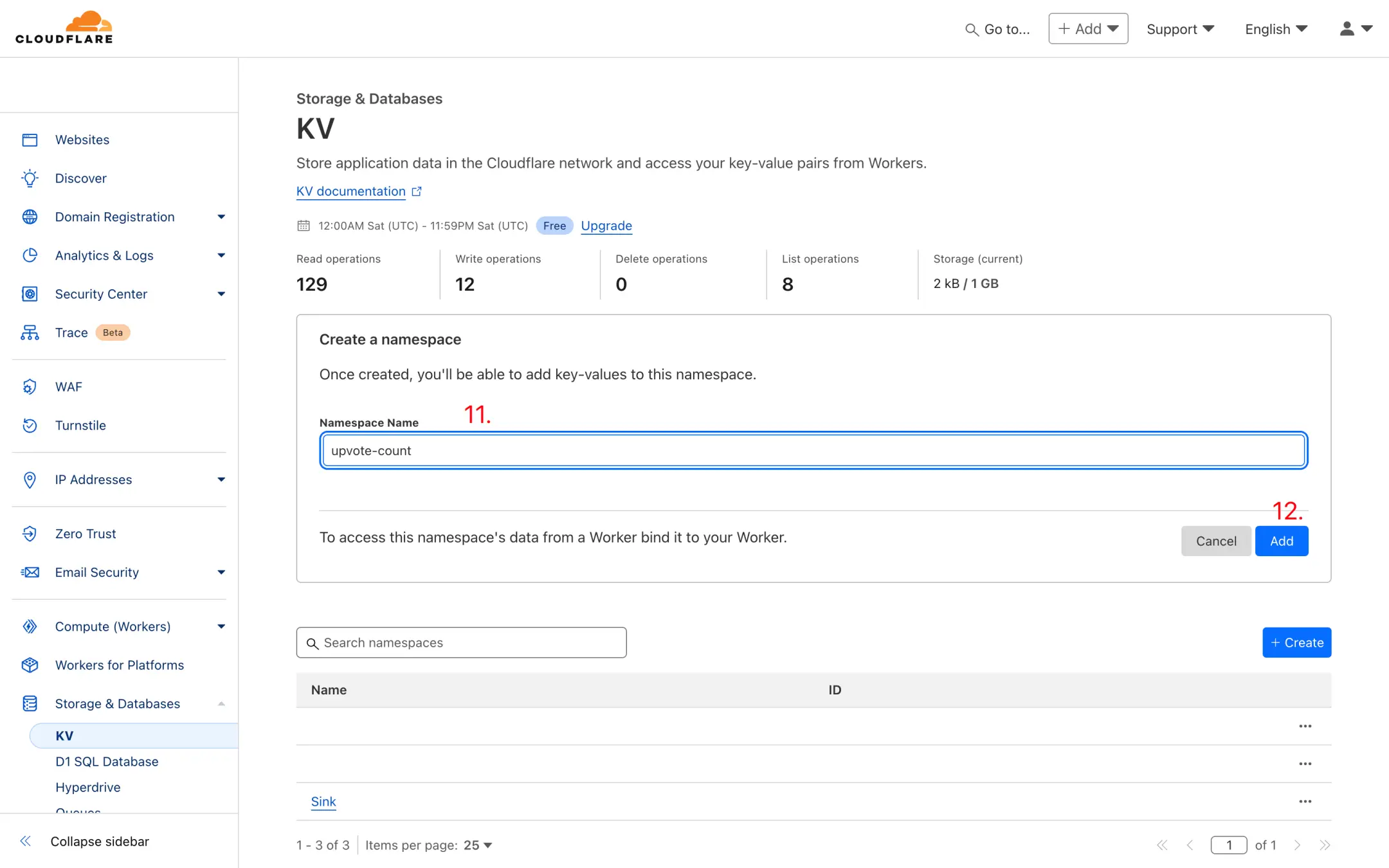Open the Support dropdown menu

[1180, 29]
